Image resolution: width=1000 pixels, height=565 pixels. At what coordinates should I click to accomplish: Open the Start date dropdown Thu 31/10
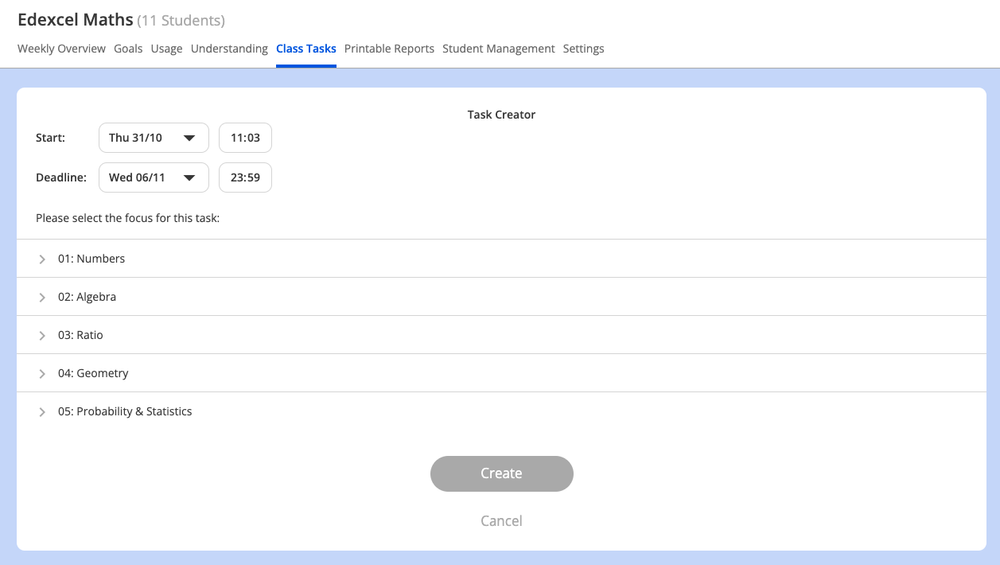tap(154, 138)
